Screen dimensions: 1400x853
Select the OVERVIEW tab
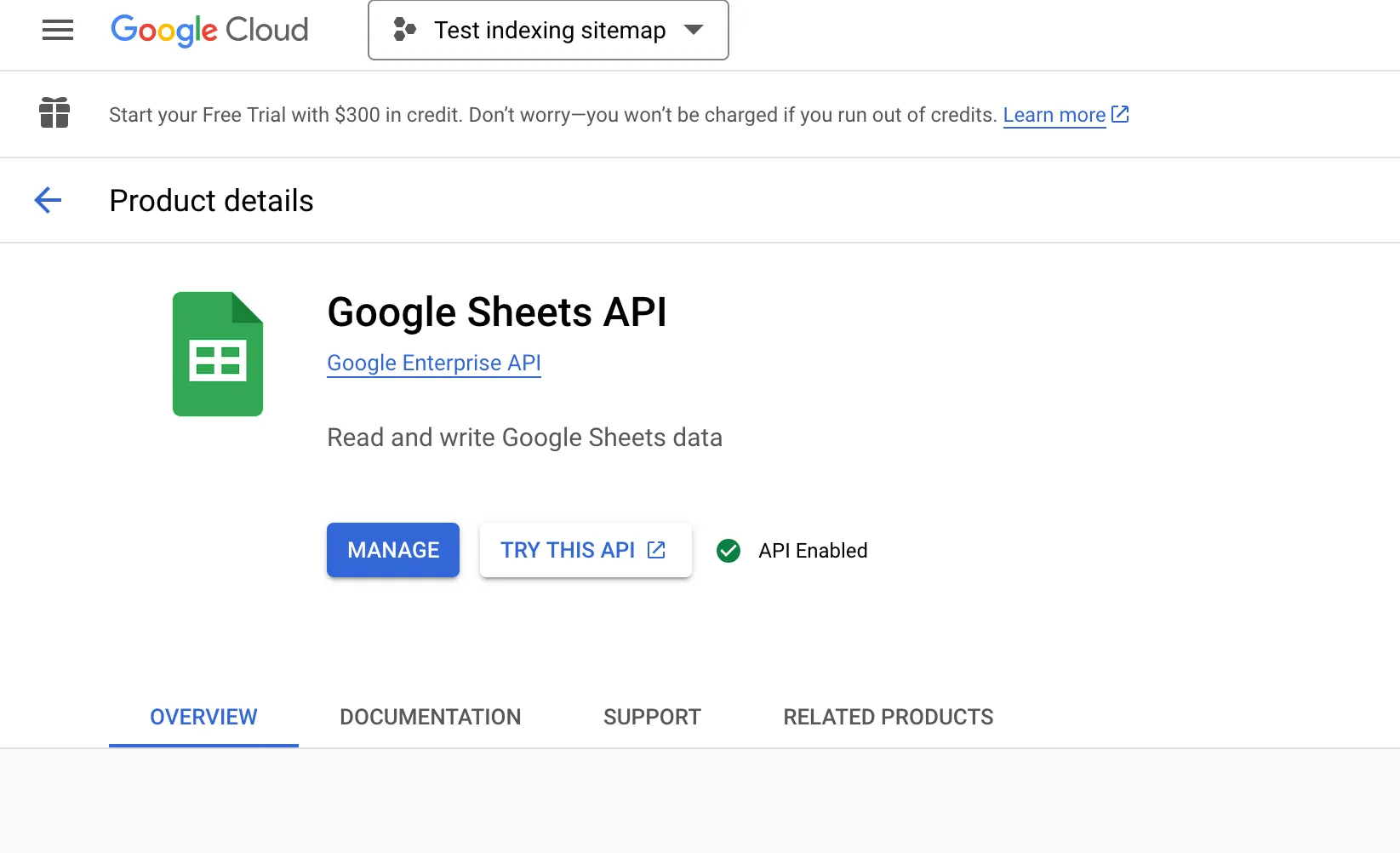(203, 717)
